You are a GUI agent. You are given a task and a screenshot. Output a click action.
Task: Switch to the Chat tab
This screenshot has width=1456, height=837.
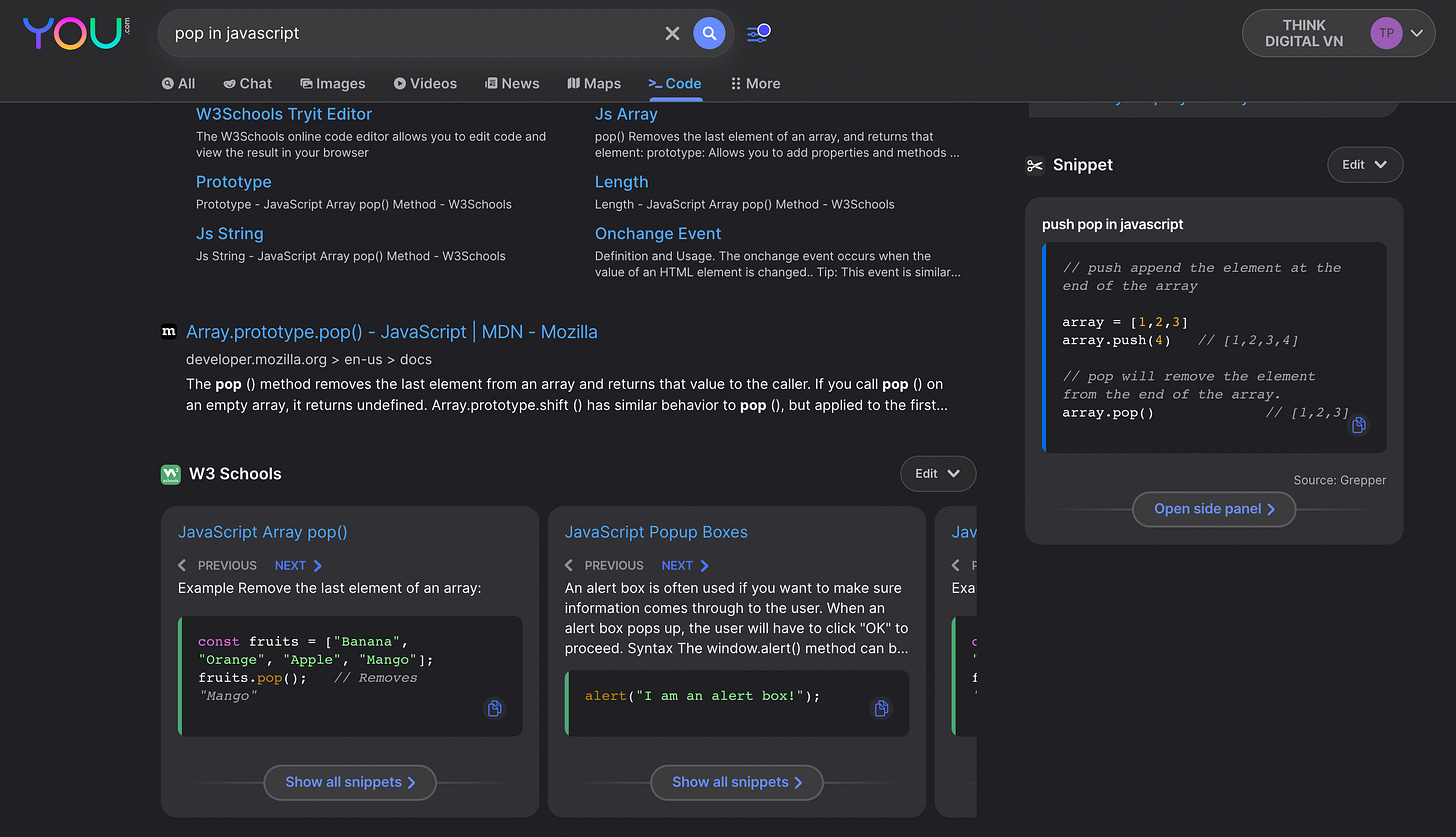247,84
